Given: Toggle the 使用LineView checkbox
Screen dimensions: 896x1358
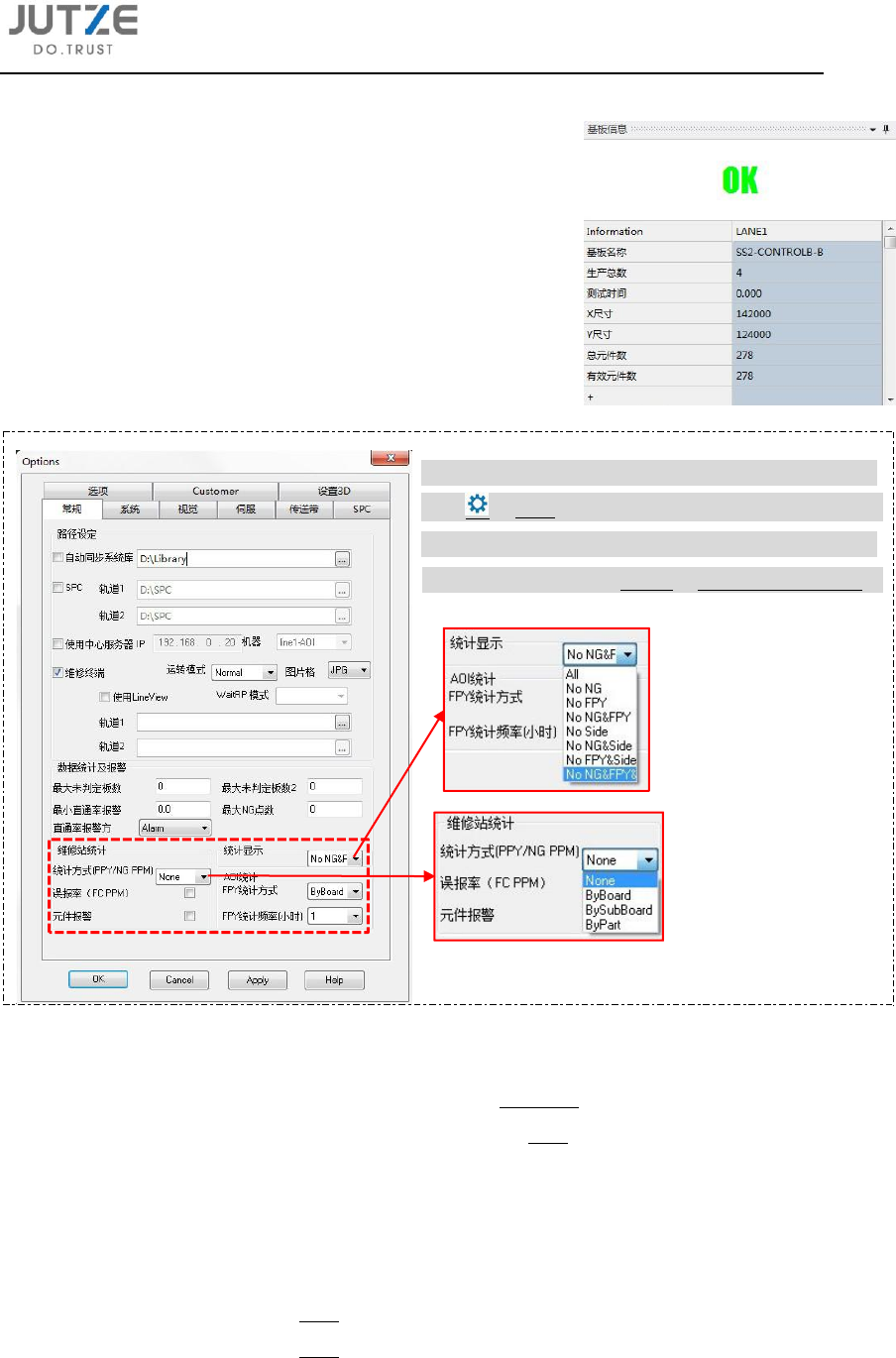Looking at the screenshot, I should point(104,697).
